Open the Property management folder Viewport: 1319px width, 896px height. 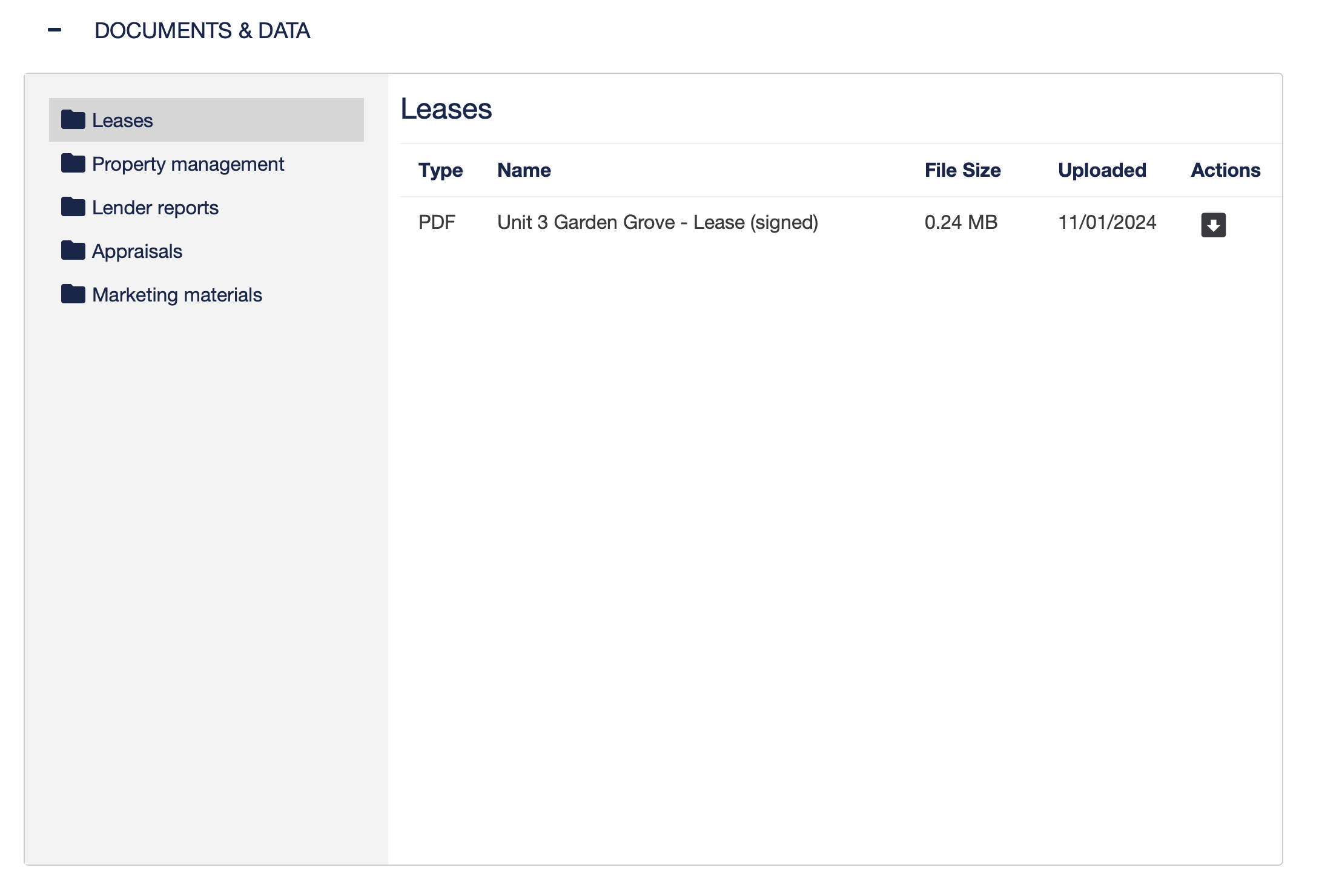pyautogui.click(x=188, y=164)
